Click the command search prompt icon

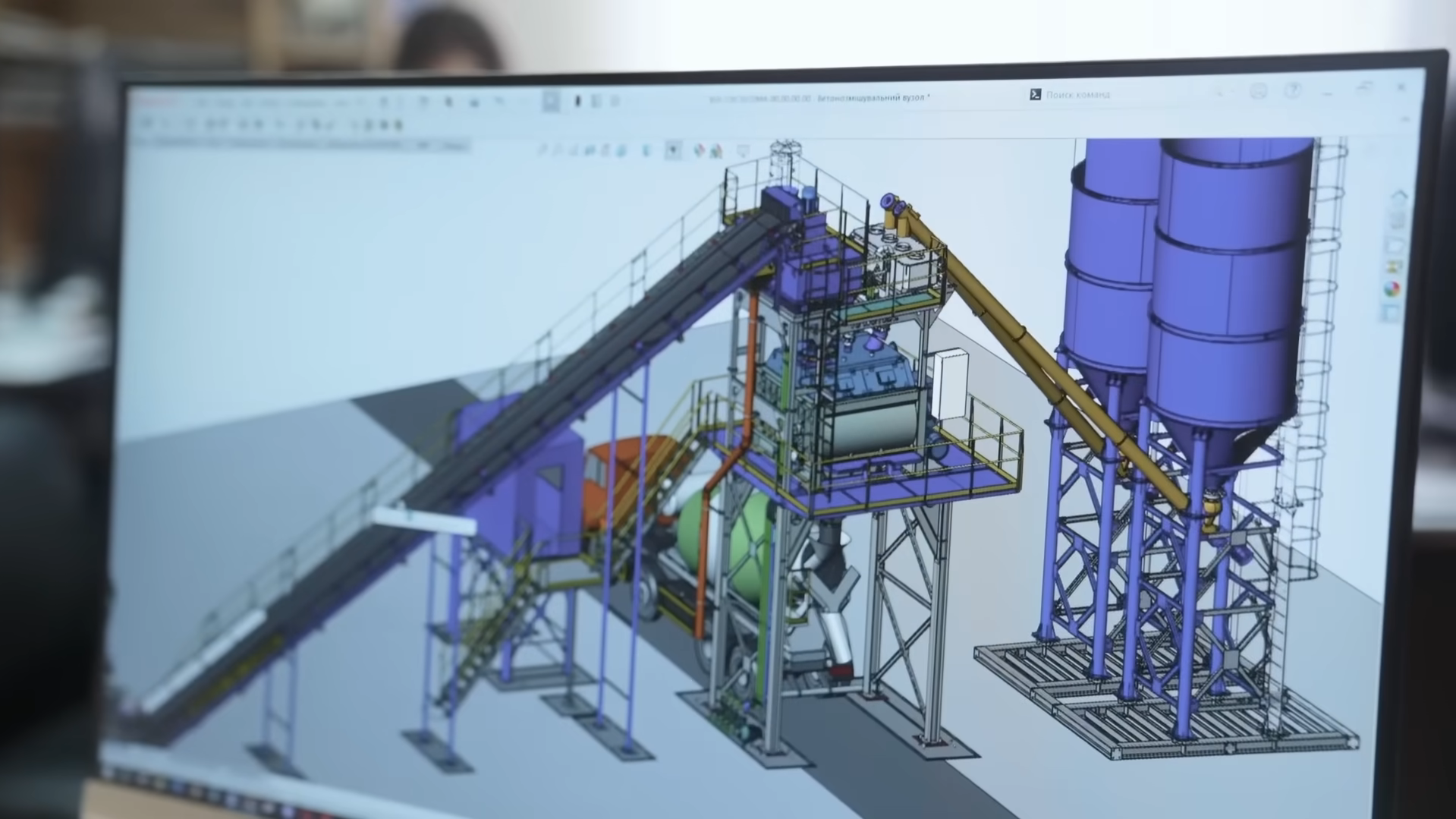click(1035, 94)
